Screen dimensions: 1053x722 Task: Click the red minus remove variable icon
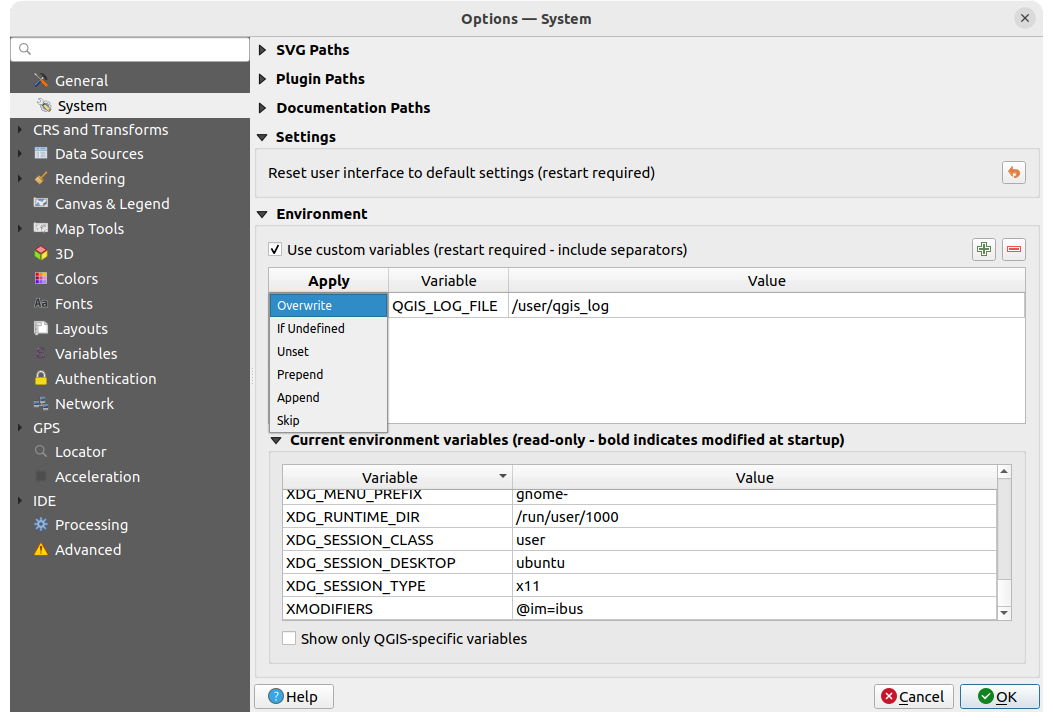[x=1014, y=250]
